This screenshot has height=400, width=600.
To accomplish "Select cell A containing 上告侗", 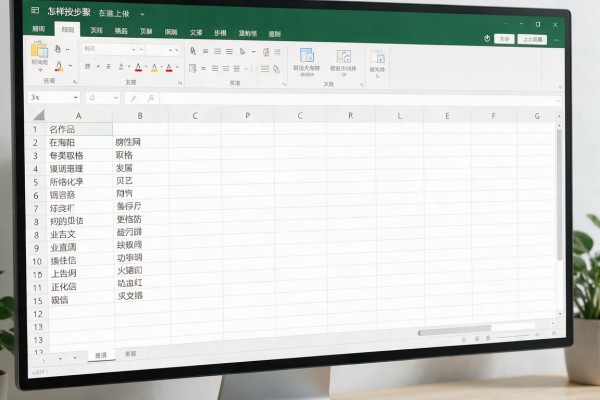I will [81, 273].
